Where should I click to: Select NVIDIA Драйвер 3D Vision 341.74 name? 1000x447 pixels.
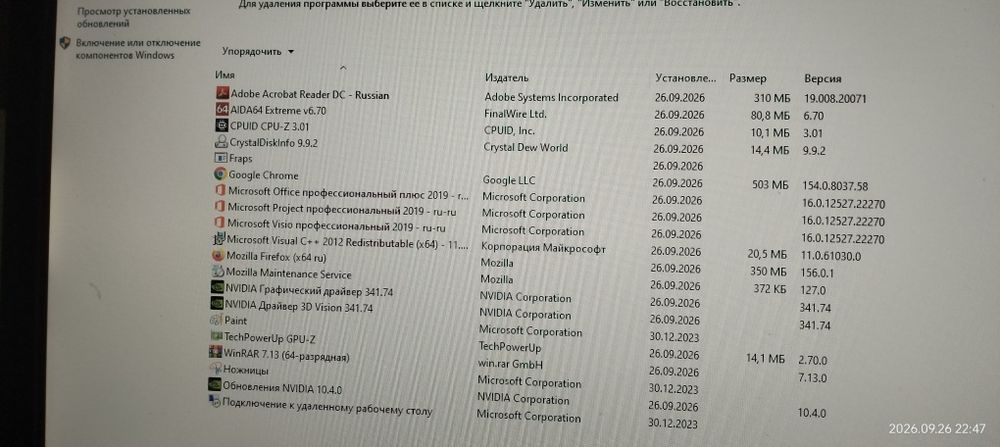tap(298, 307)
